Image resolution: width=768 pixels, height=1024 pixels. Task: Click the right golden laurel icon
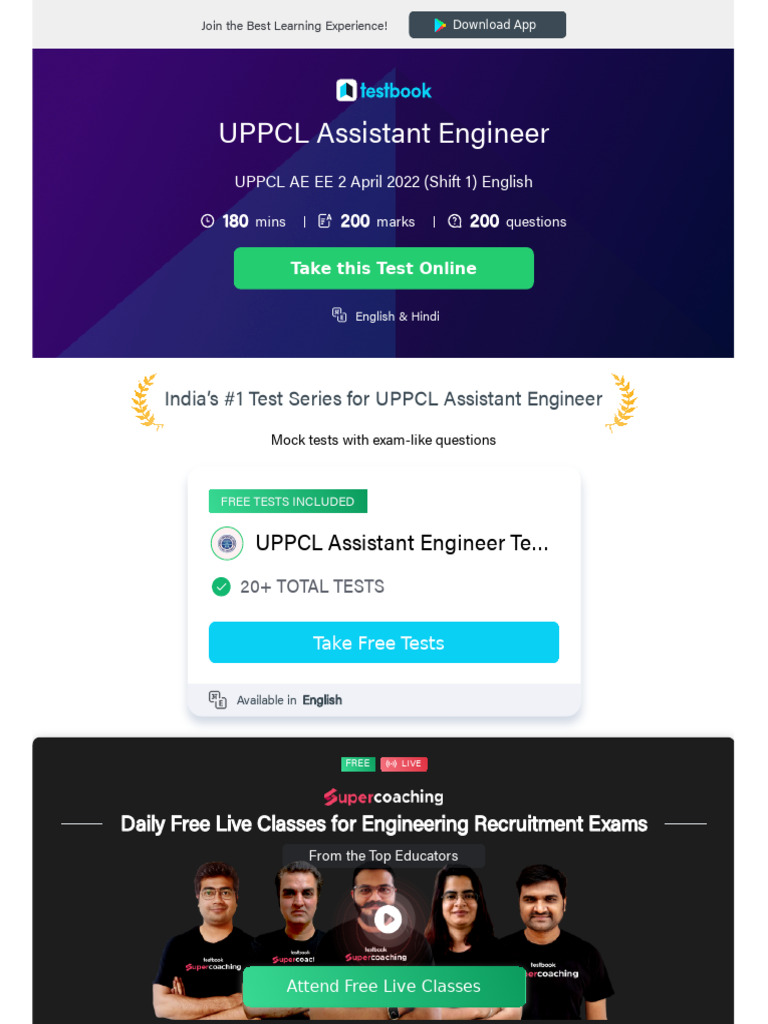pyautogui.click(x=622, y=402)
